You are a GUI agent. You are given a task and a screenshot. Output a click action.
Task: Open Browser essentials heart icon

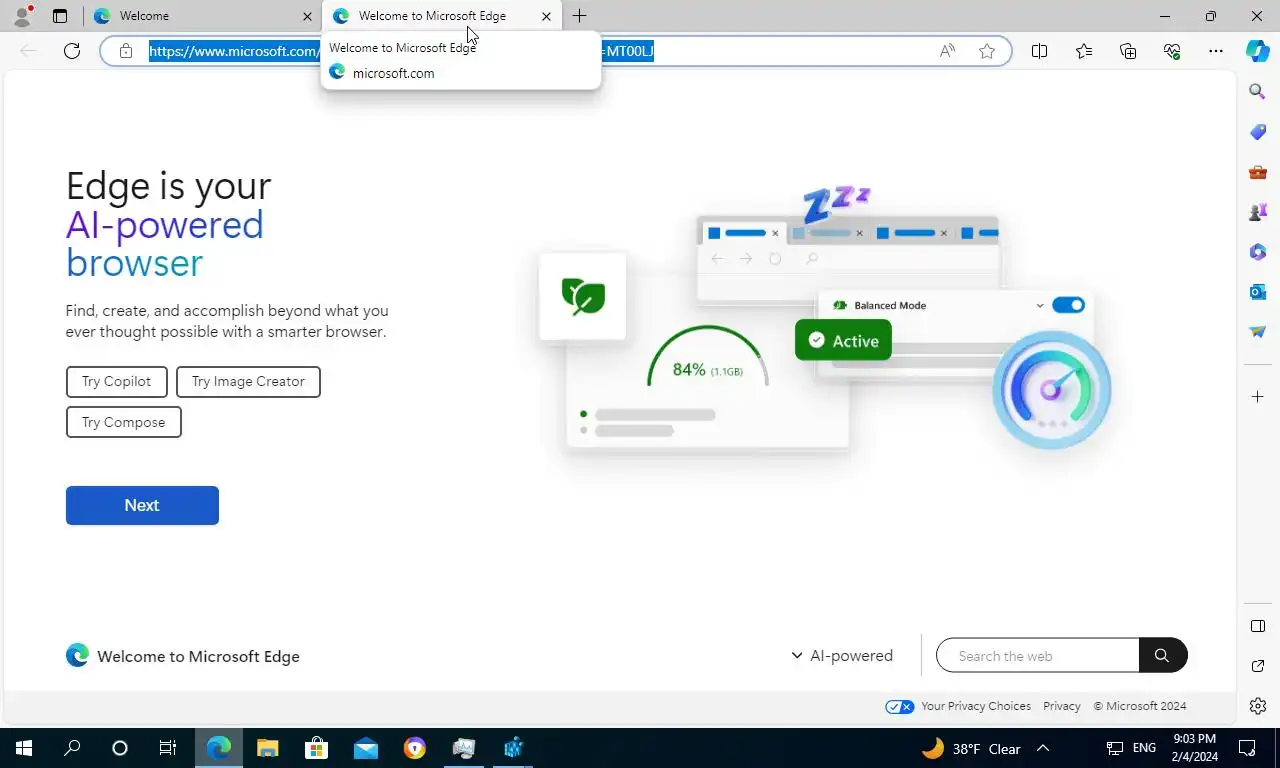point(1172,51)
